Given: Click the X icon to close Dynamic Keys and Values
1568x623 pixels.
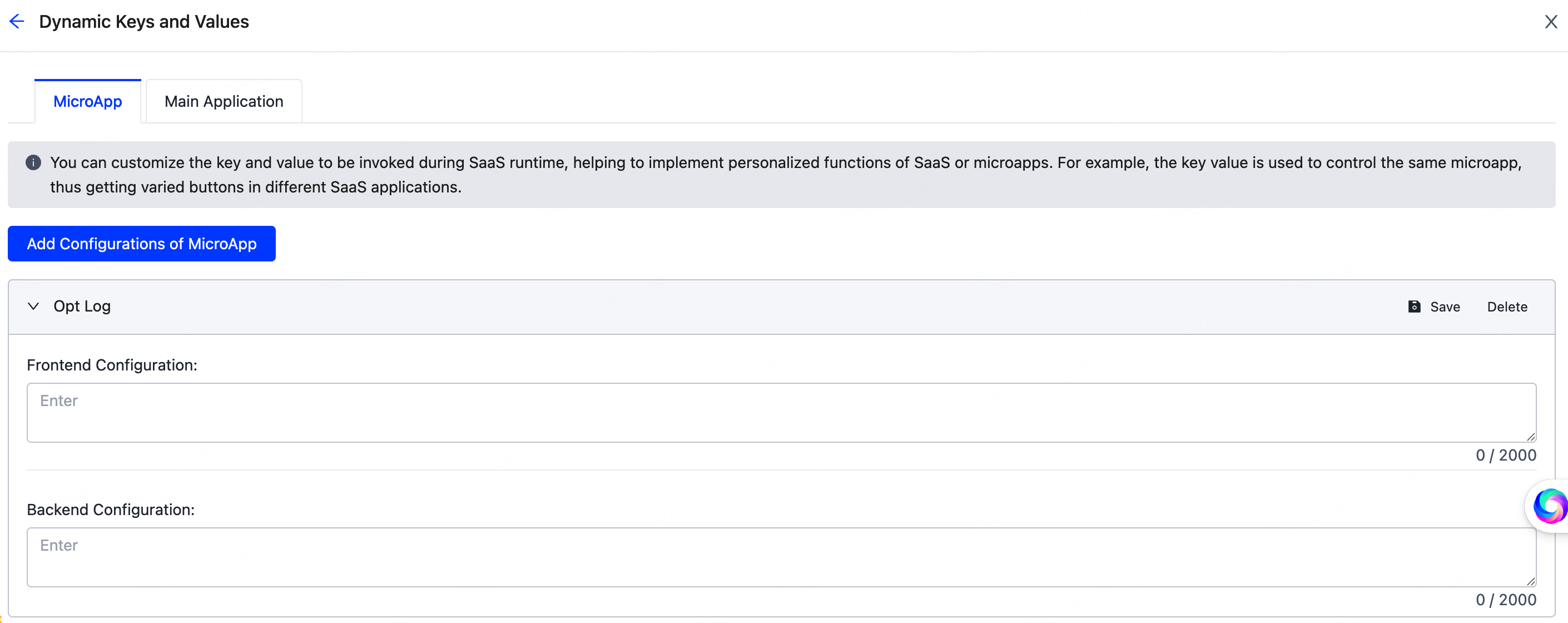Looking at the screenshot, I should click(x=1551, y=21).
